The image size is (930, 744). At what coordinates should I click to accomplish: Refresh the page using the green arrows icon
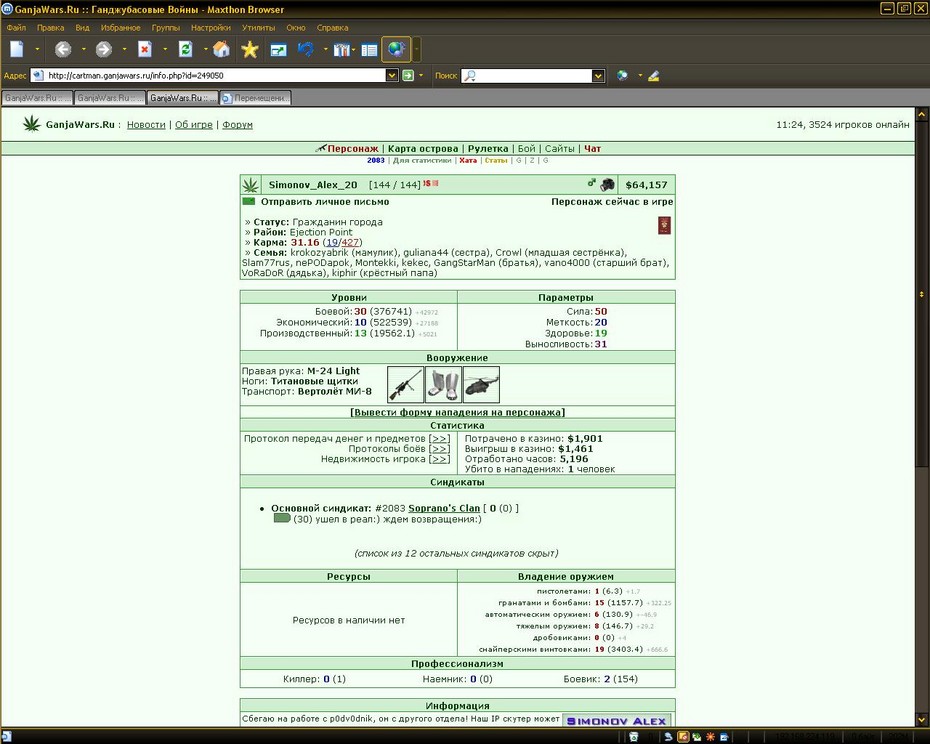[186, 50]
